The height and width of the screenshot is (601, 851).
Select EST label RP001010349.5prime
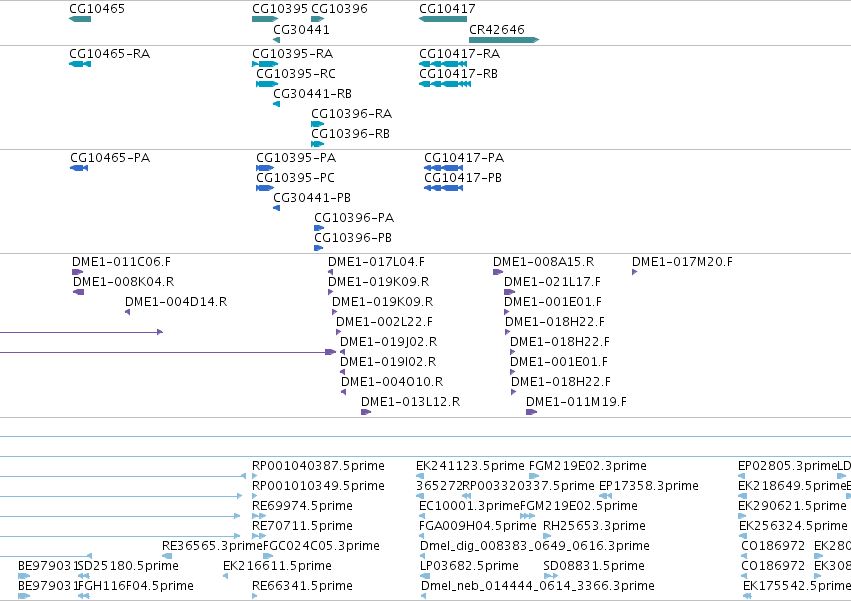click(x=319, y=486)
